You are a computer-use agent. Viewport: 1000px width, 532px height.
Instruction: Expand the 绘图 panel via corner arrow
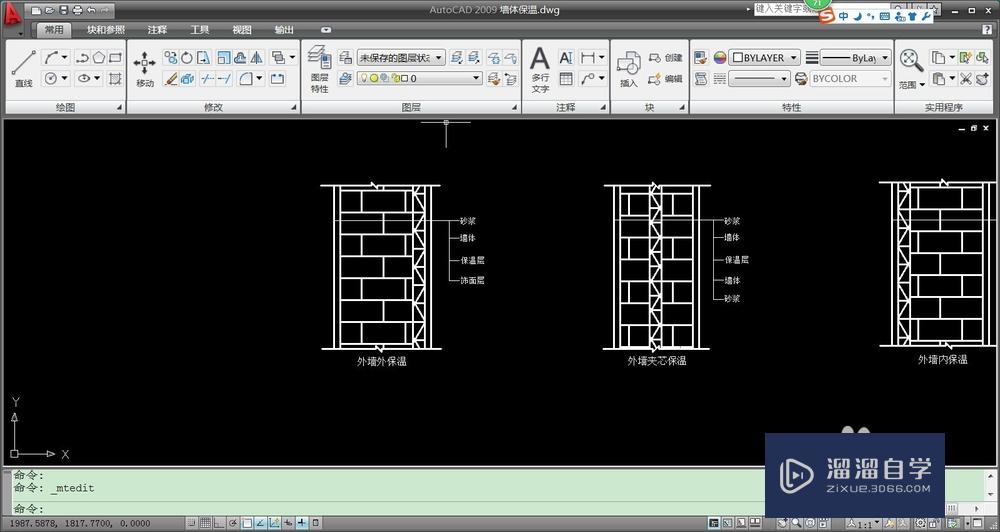click(x=119, y=108)
